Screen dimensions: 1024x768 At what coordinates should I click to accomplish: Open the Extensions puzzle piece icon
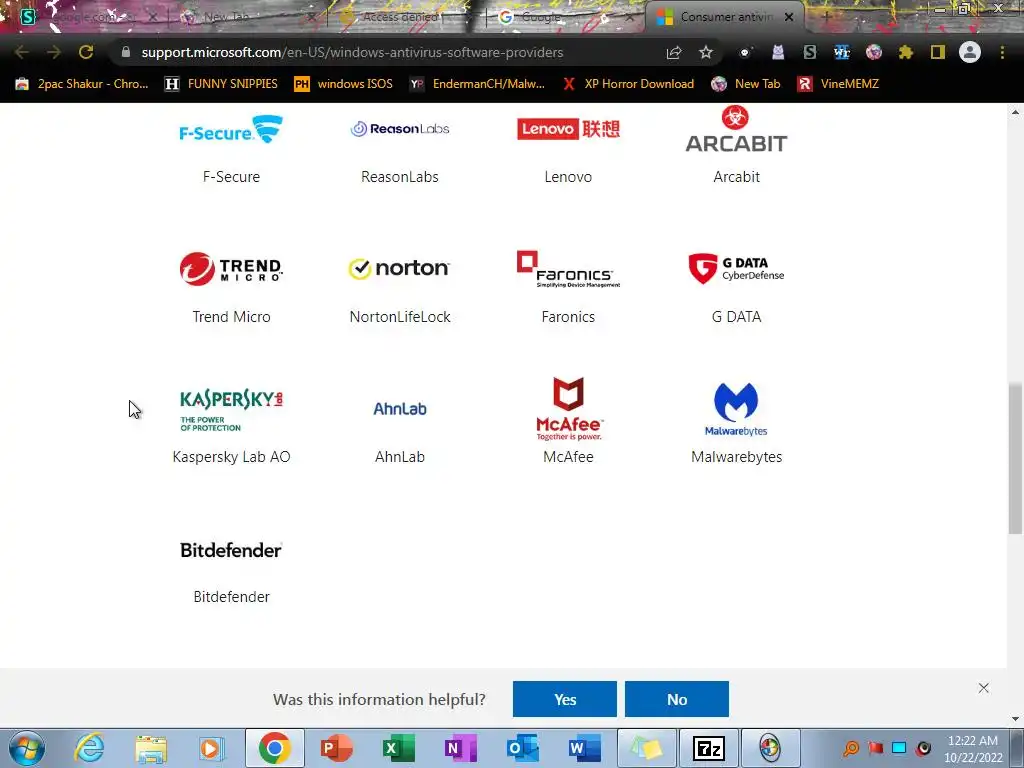tap(906, 52)
